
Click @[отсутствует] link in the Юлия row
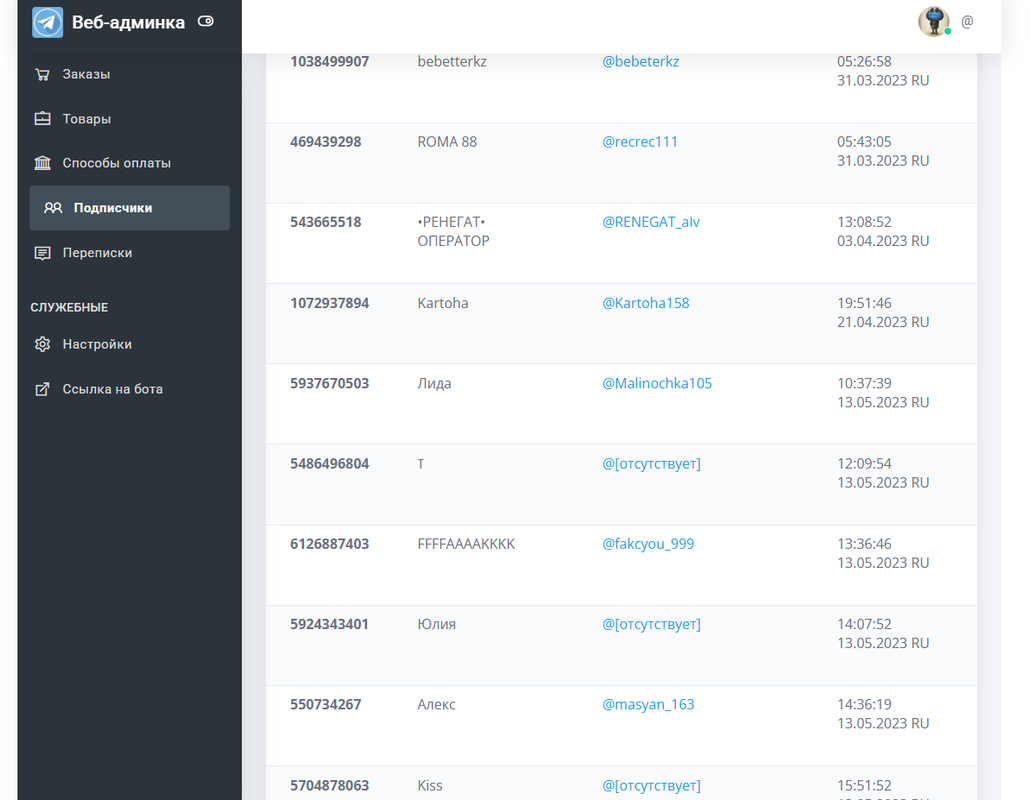(651, 624)
